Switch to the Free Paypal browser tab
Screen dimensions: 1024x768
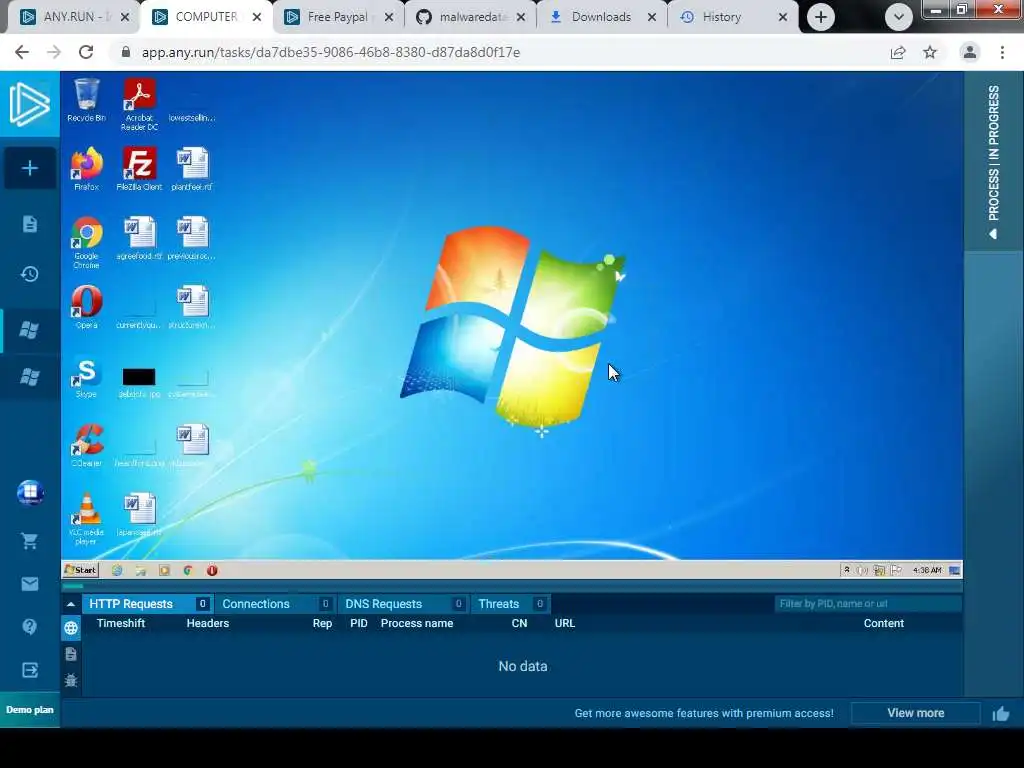click(338, 17)
